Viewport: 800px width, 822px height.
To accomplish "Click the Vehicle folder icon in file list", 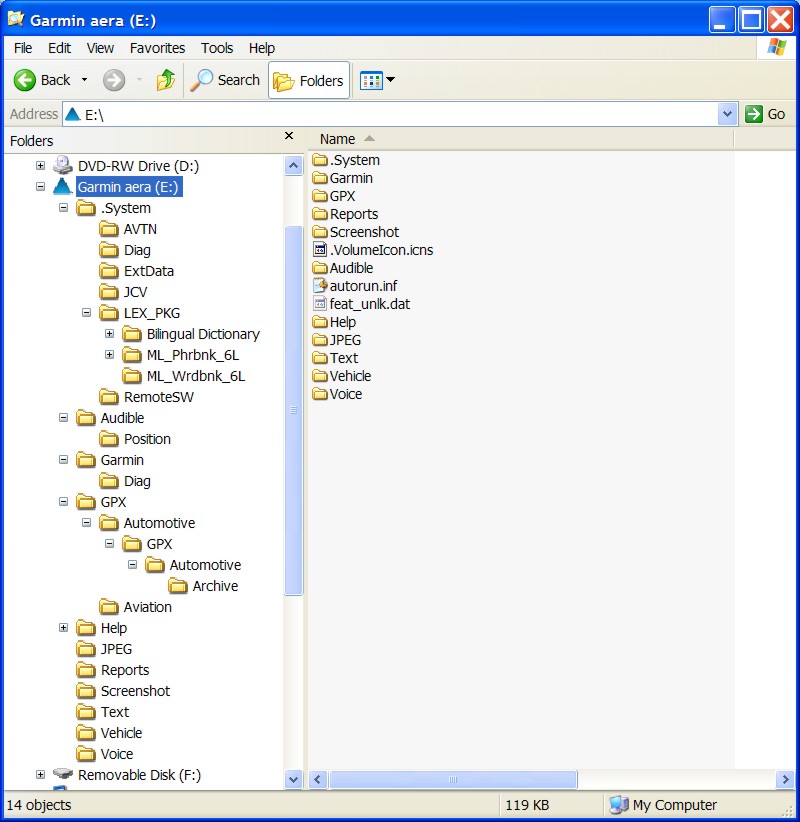I will pos(320,375).
